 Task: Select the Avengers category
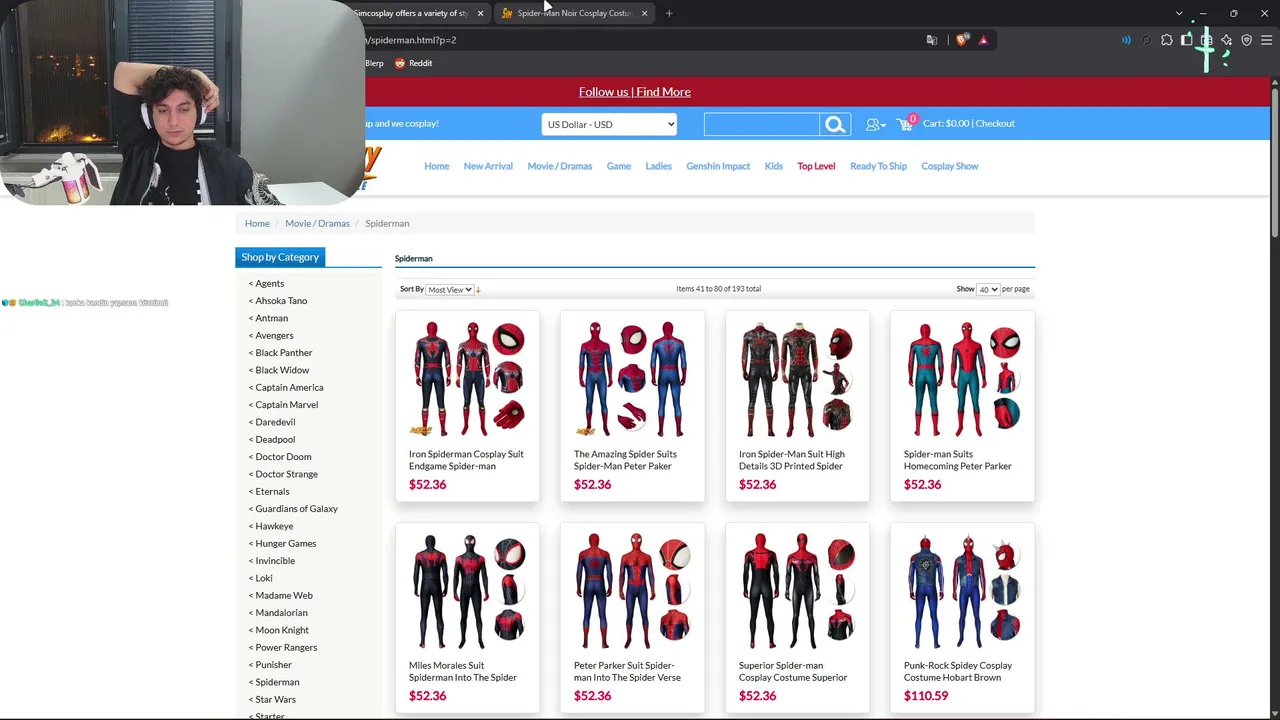pyautogui.click(x=274, y=336)
